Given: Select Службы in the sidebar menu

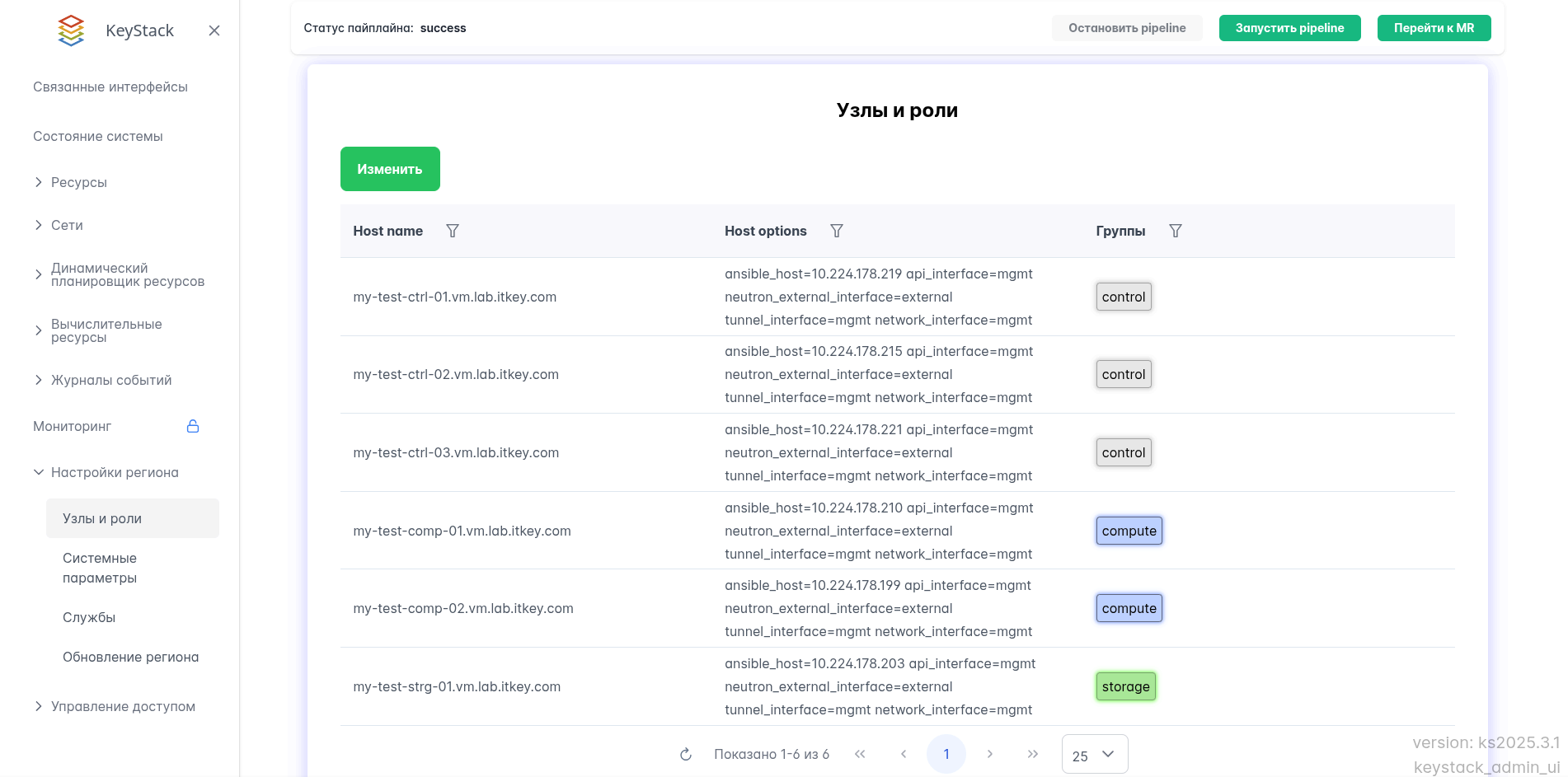Looking at the screenshot, I should click(89, 617).
